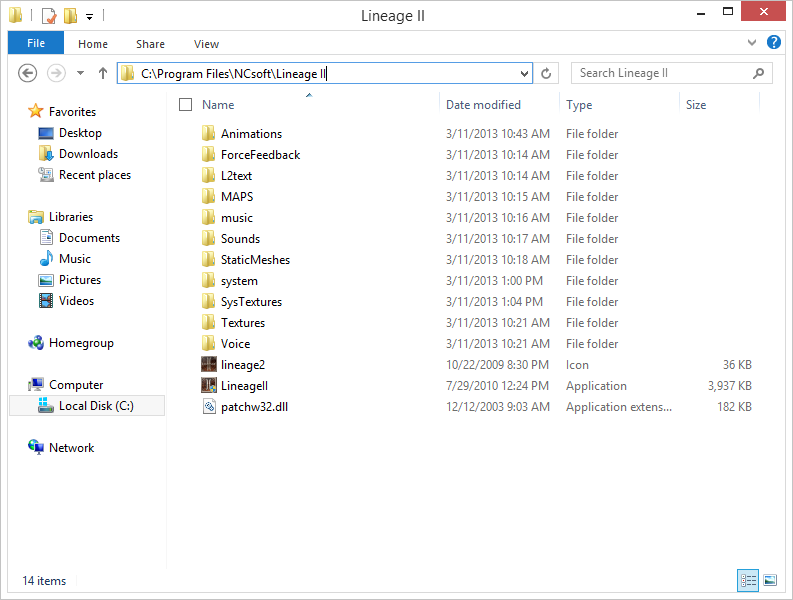The height and width of the screenshot is (600, 793).
Task: Select the SysTextures folder icon
Action: [x=208, y=302]
